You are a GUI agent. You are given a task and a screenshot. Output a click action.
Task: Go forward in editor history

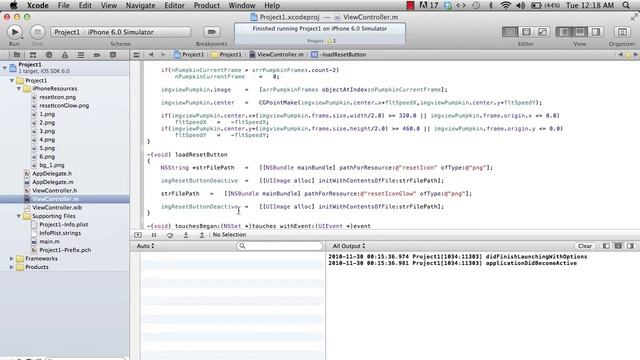tap(163, 55)
